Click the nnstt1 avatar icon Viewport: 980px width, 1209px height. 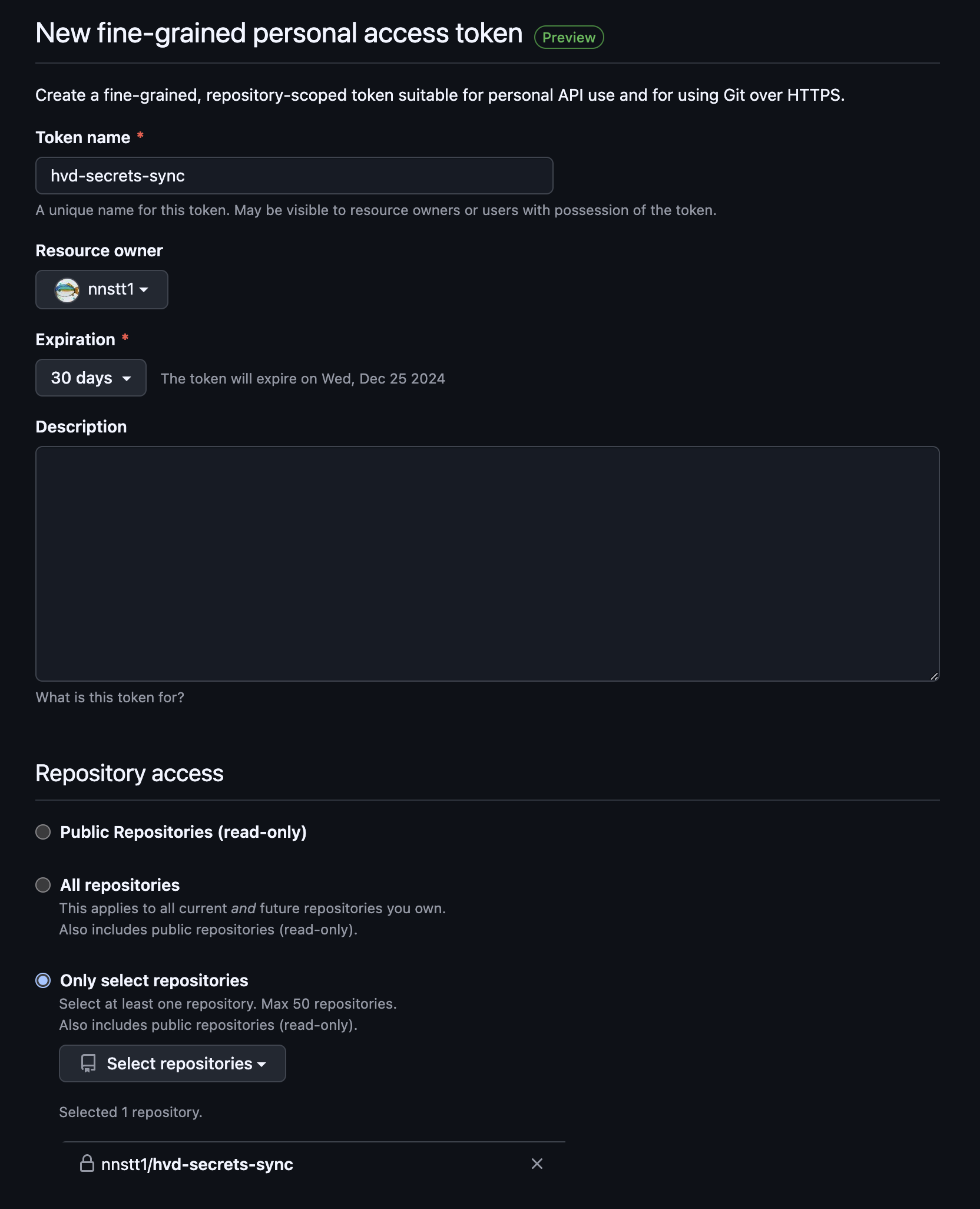coord(67,290)
